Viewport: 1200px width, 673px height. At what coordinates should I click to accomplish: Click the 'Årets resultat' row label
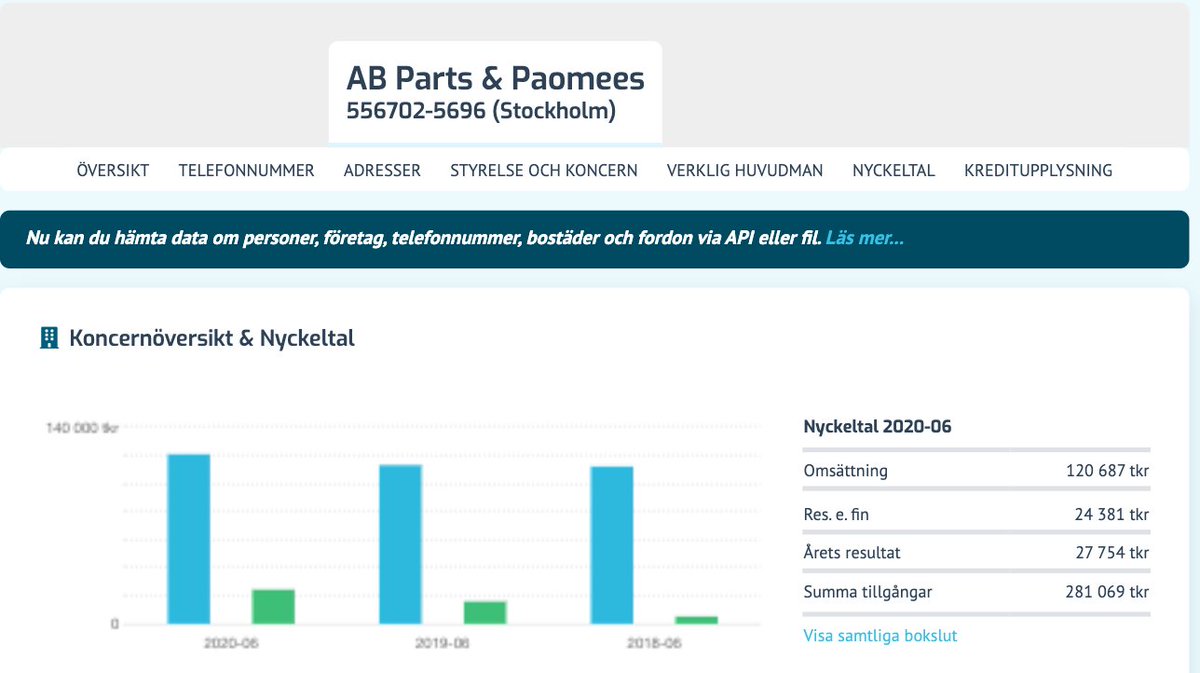pyautogui.click(x=853, y=553)
